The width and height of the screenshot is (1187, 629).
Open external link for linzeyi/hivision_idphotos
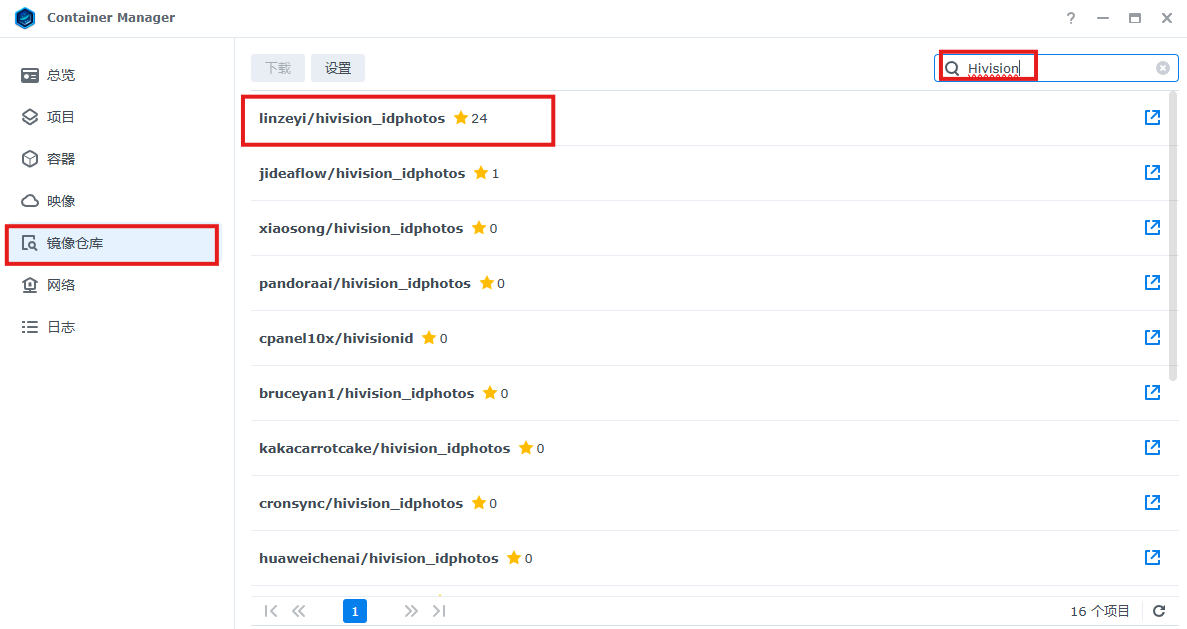[1152, 118]
